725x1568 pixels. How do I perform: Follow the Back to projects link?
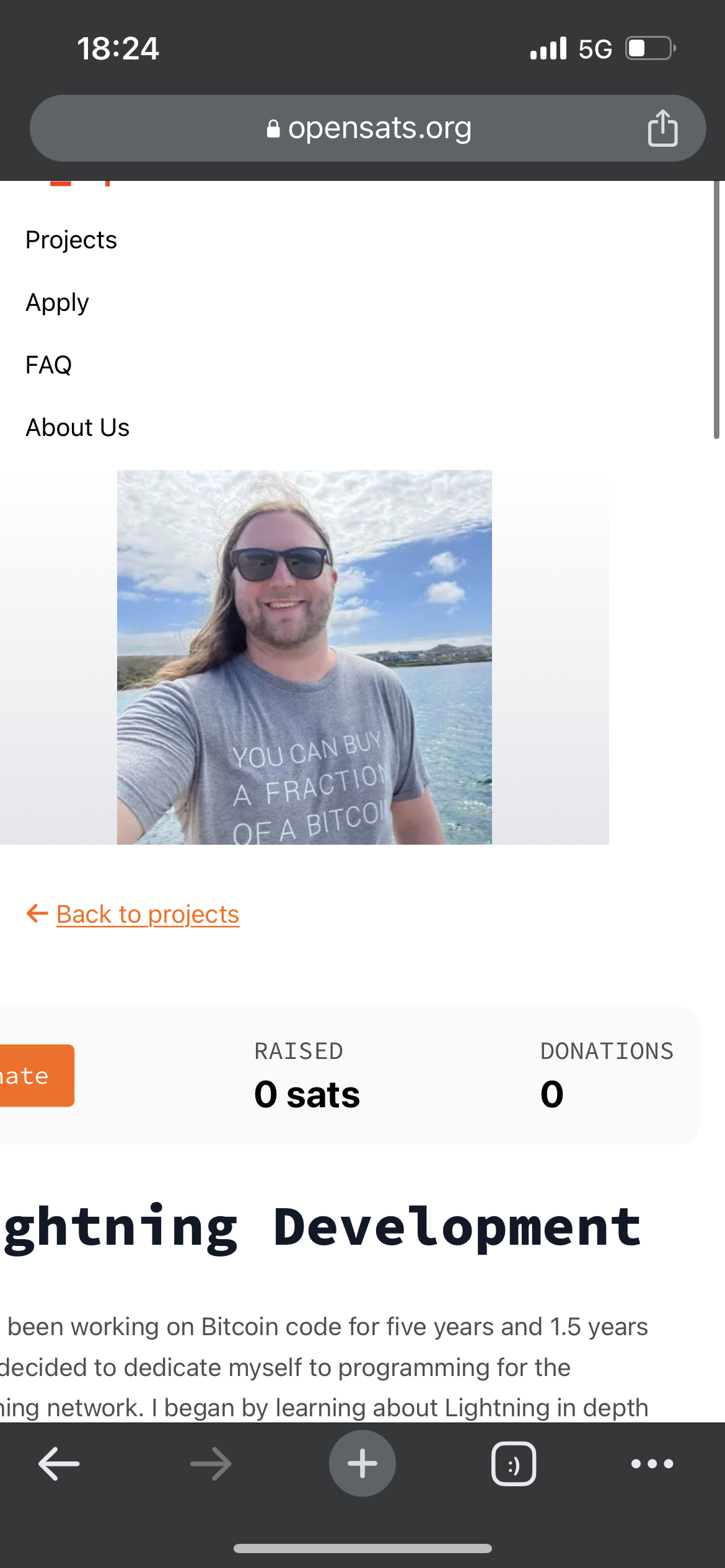tap(147, 913)
